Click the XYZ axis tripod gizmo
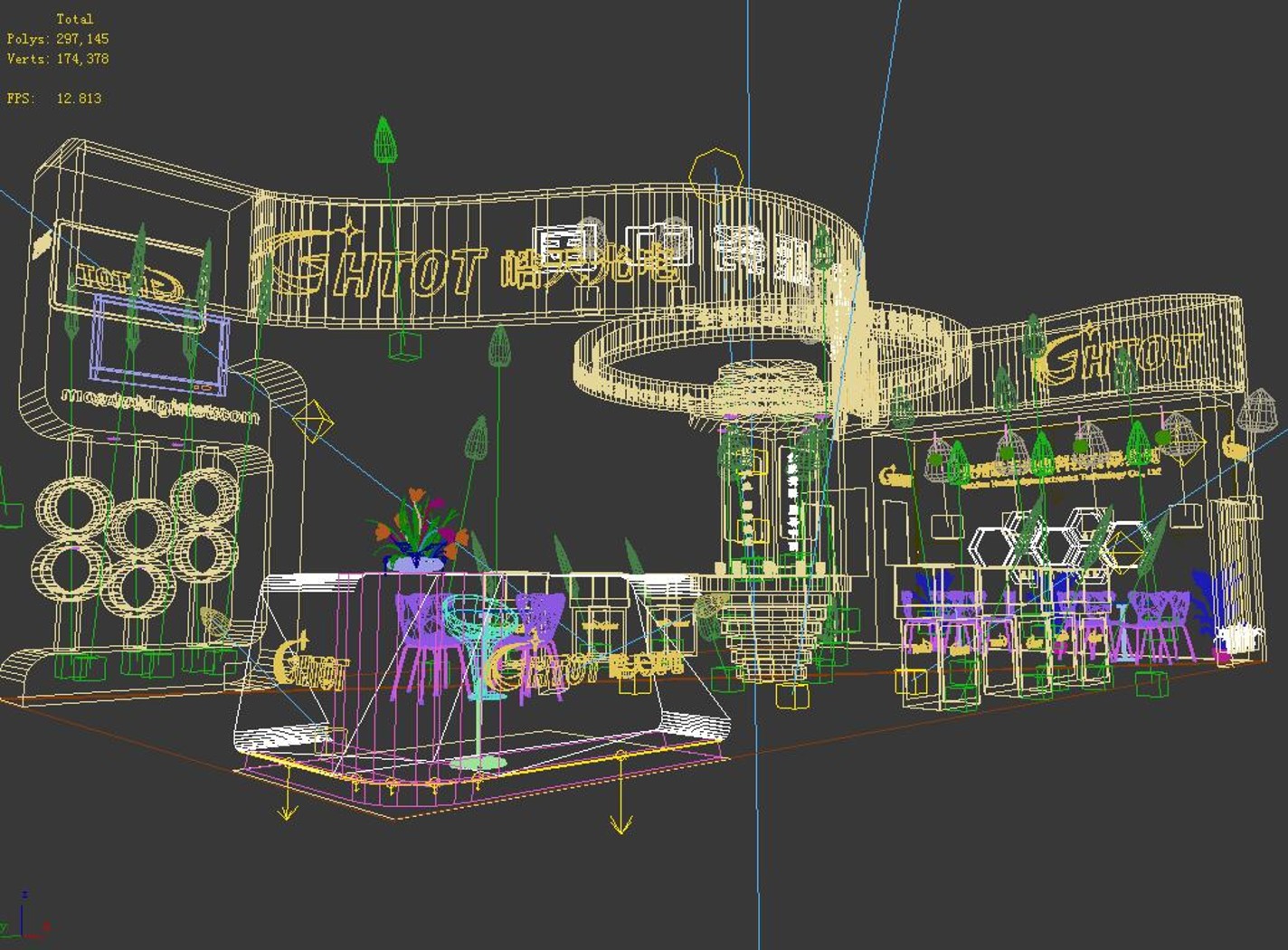The image size is (1288, 950). click(x=24, y=914)
